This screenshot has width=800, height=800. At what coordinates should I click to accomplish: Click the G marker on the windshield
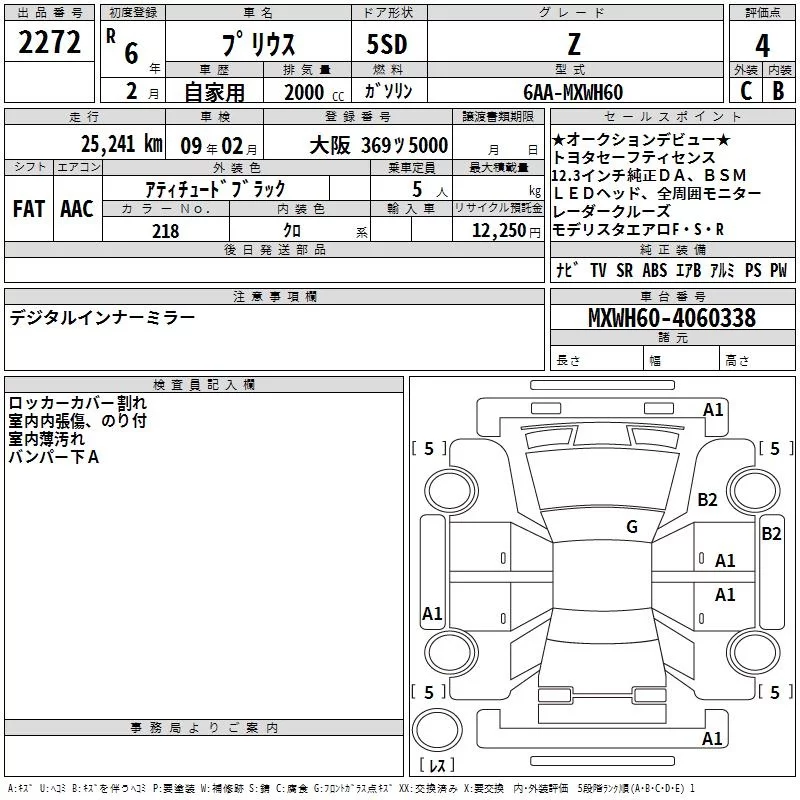(632, 527)
